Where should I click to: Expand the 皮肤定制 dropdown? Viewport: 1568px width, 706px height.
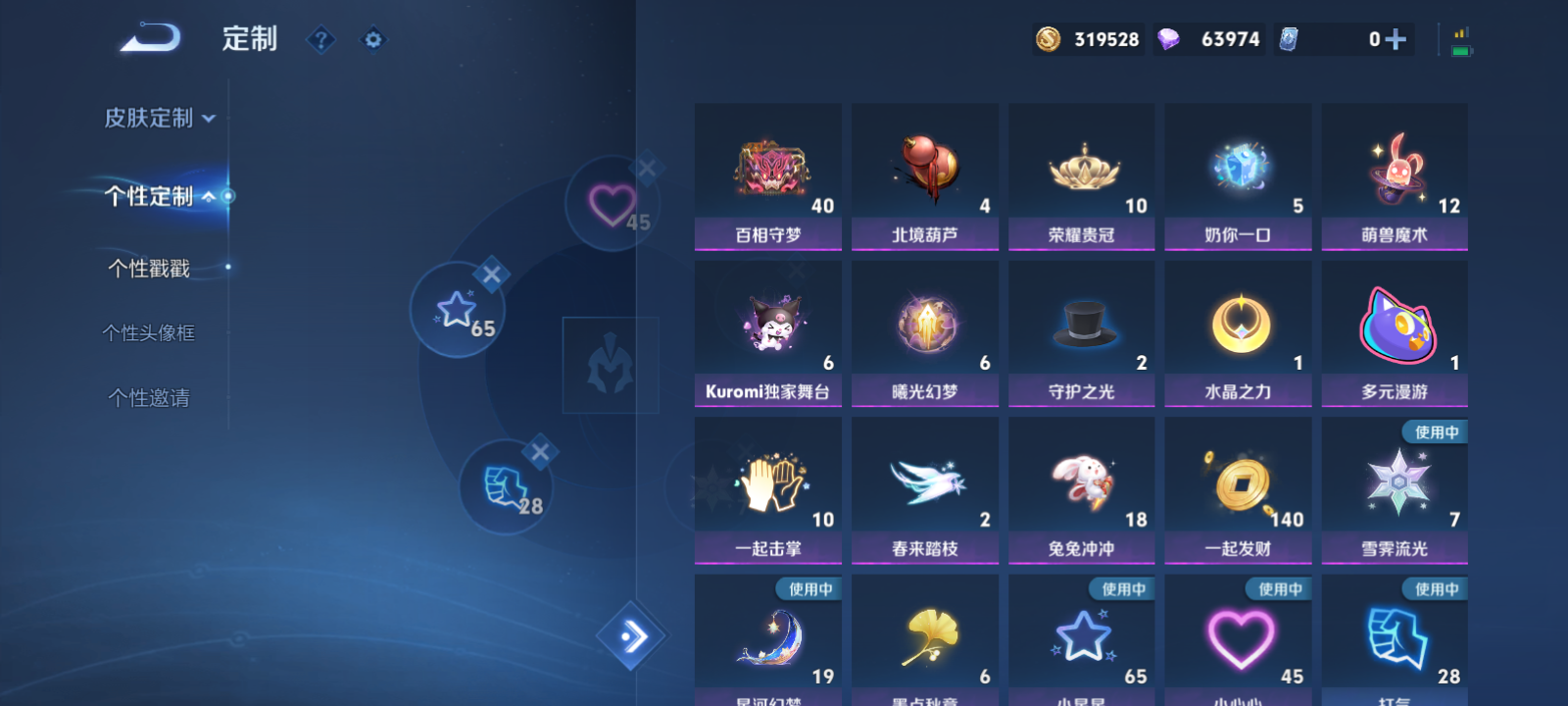pyautogui.click(x=160, y=118)
